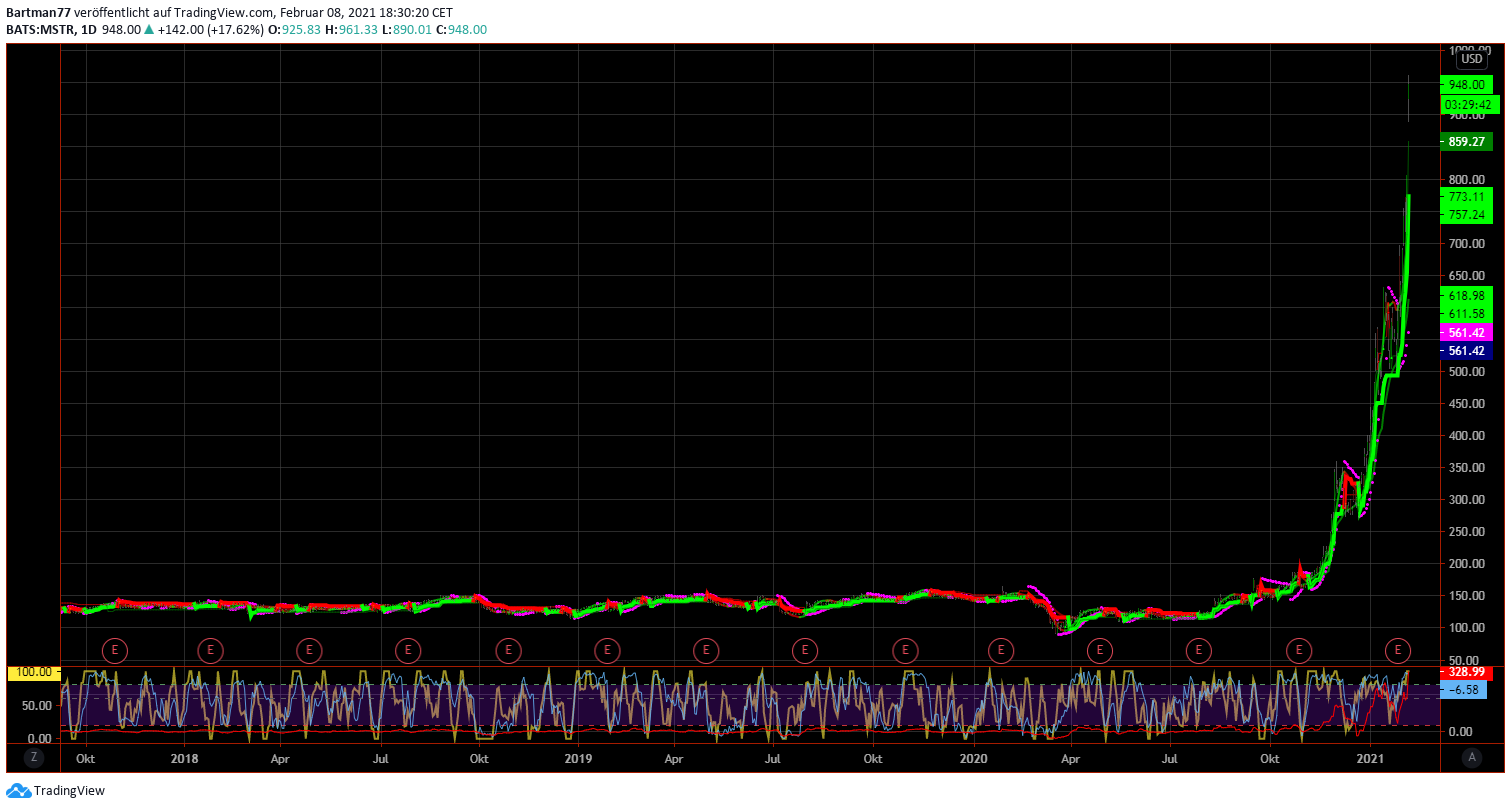Click the January 2020 earnings E marker

click(x=1001, y=650)
